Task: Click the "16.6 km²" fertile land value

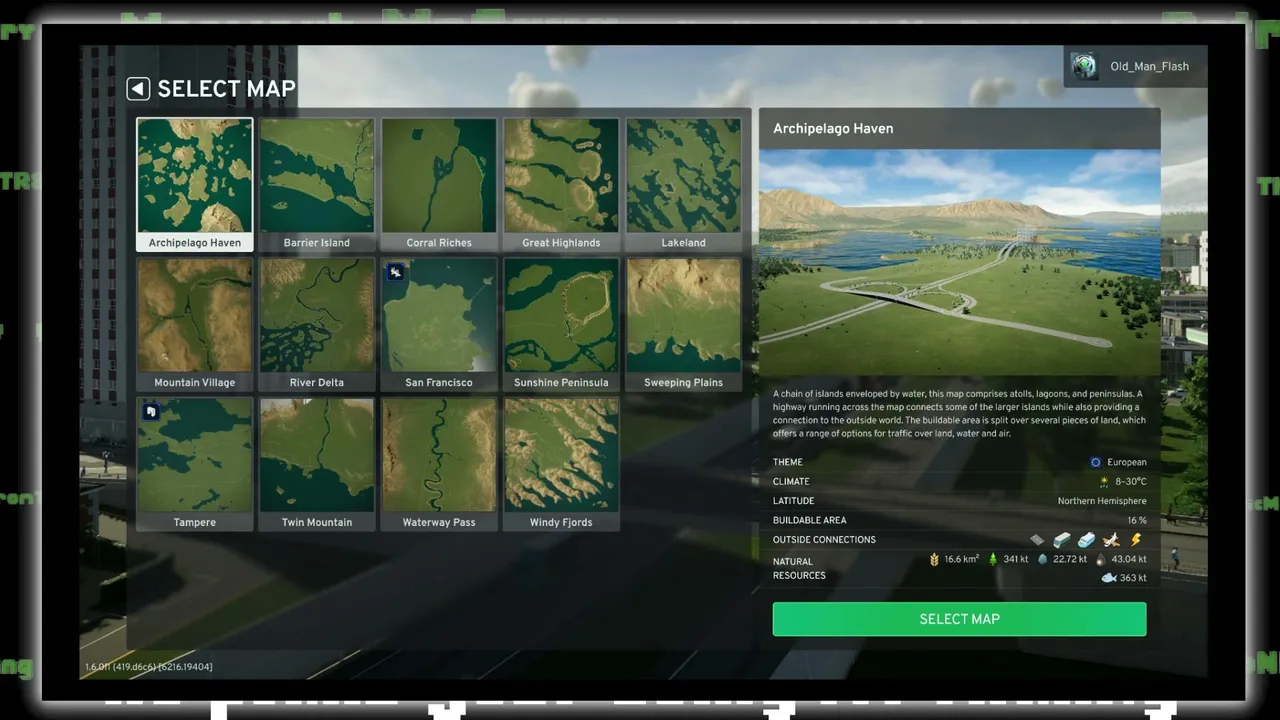Action: pyautogui.click(x=962, y=559)
